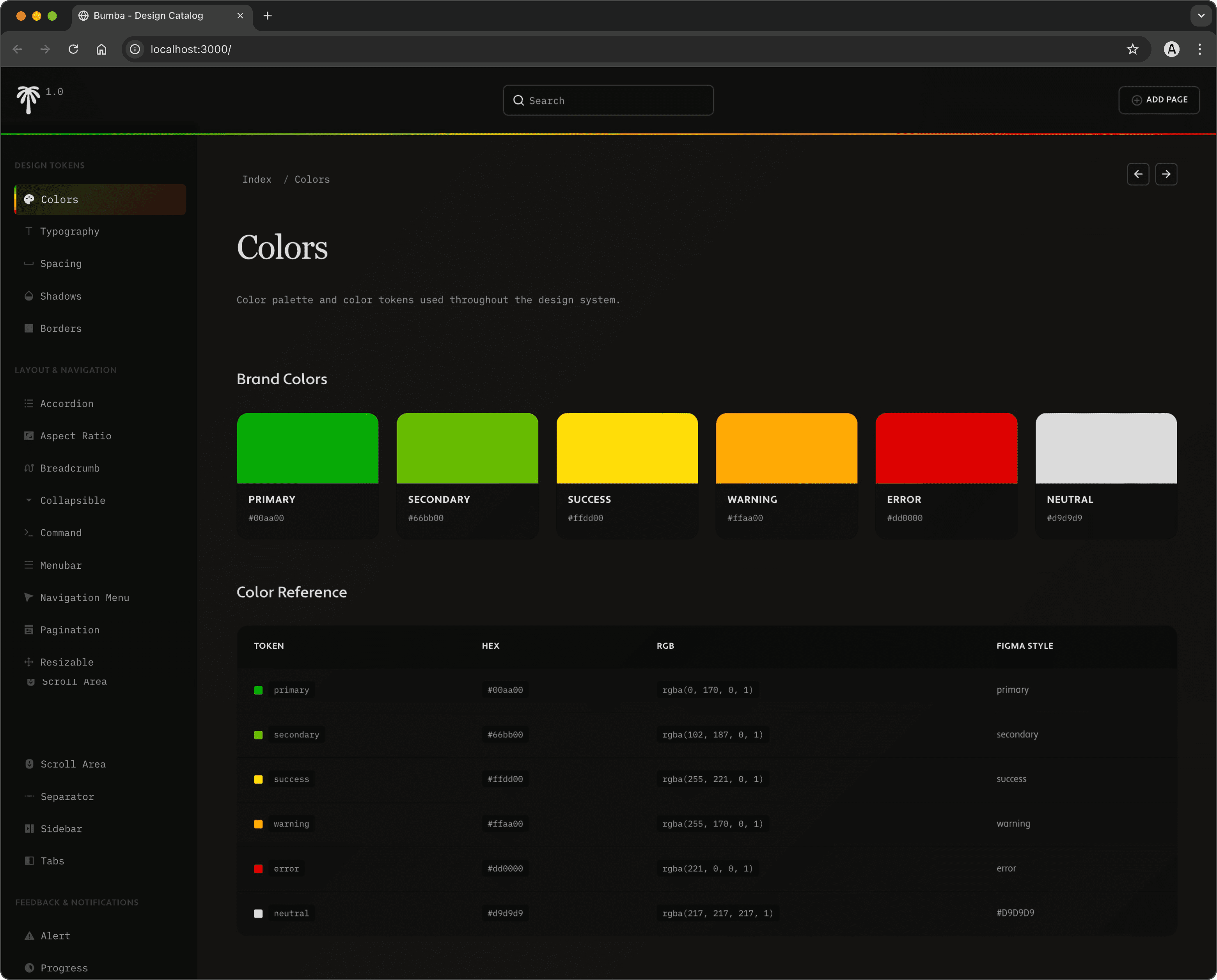Expand the tab search dropdown arrow
The width and height of the screenshot is (1217, 980).
[x=1201, y=15]
